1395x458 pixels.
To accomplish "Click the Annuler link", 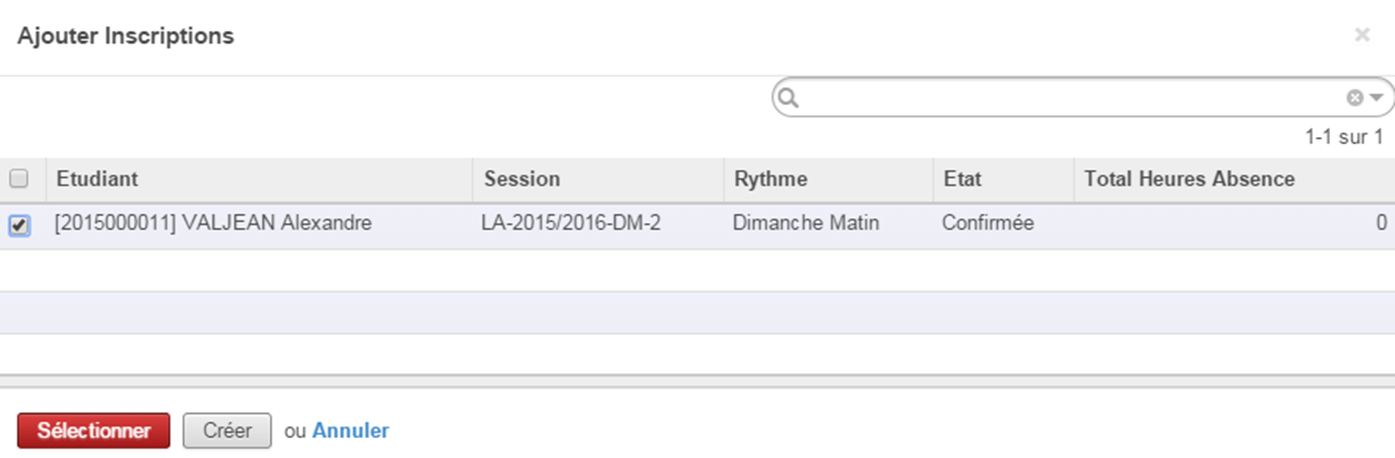I will [x=351, y=431].
